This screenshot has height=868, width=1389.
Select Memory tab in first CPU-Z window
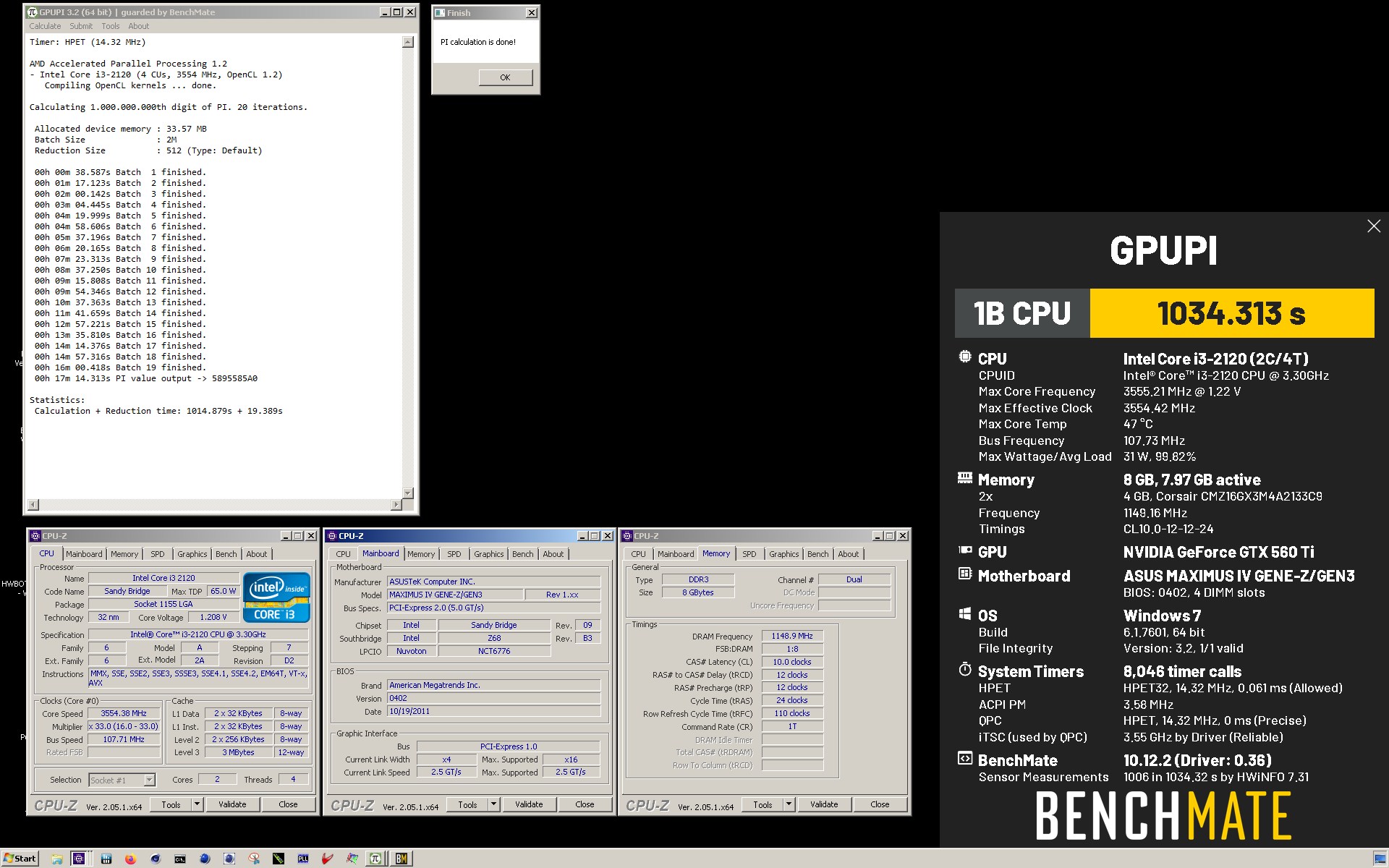pyautogui.click(x=124, y=554)
